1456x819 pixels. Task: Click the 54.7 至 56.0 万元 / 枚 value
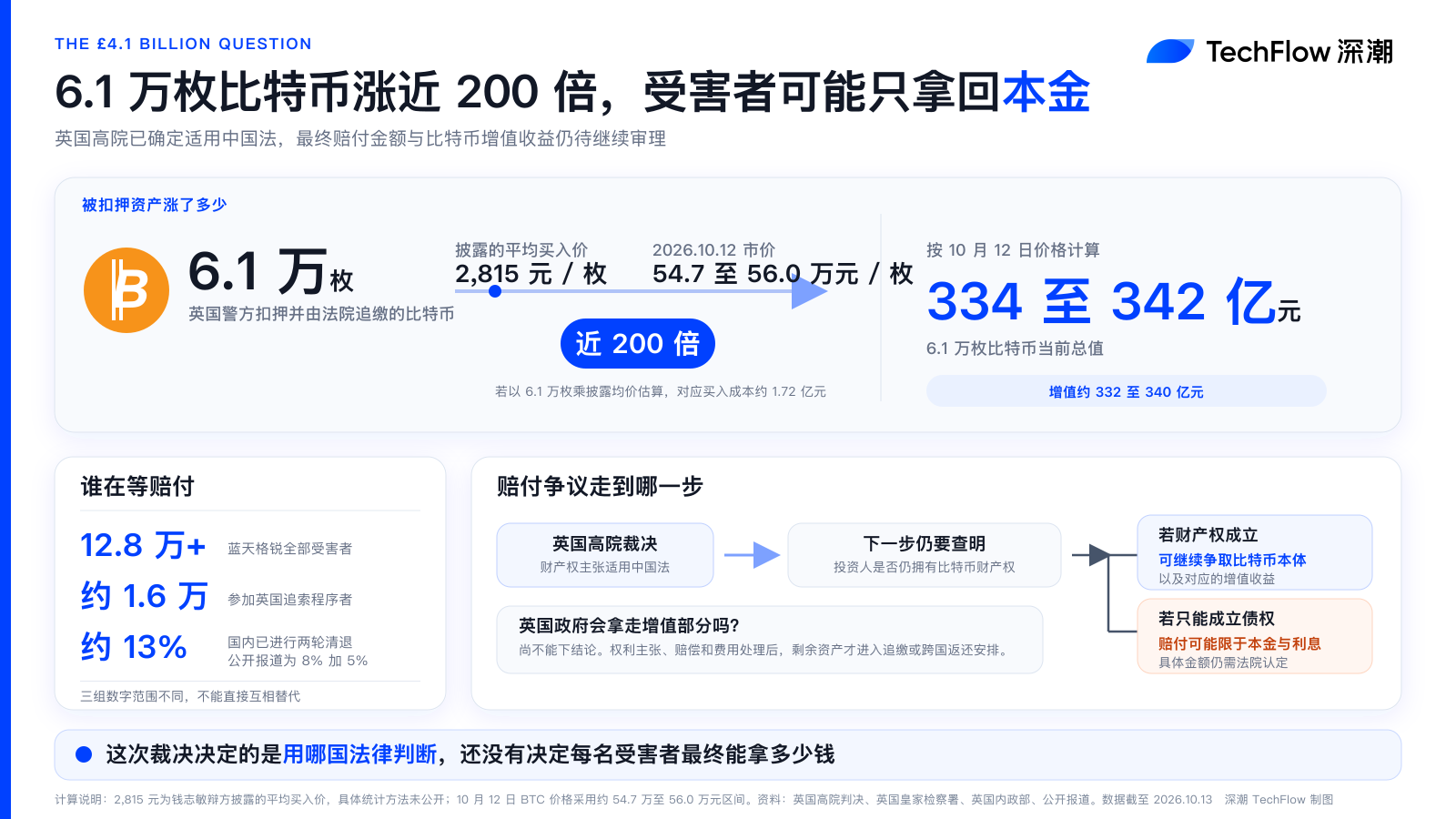coord(783,274)
